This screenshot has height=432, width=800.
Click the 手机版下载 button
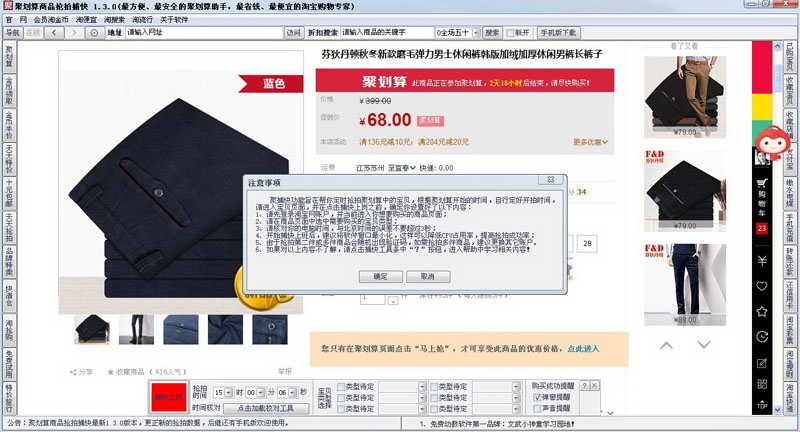(558, 33)
